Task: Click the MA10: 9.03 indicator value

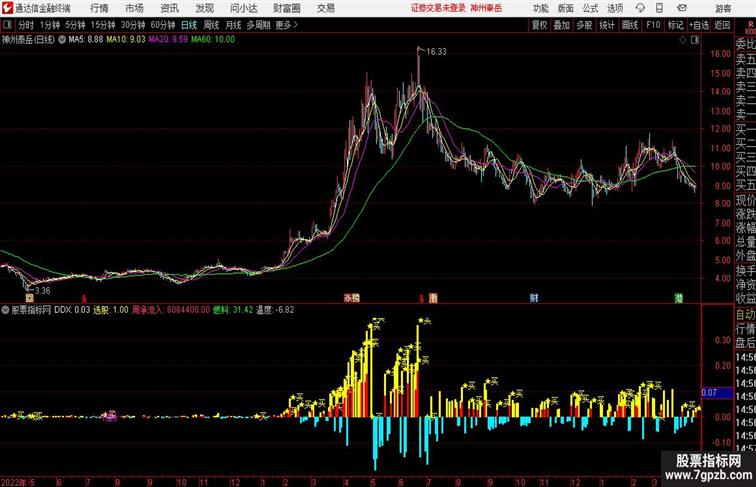Action: (126, 40)
